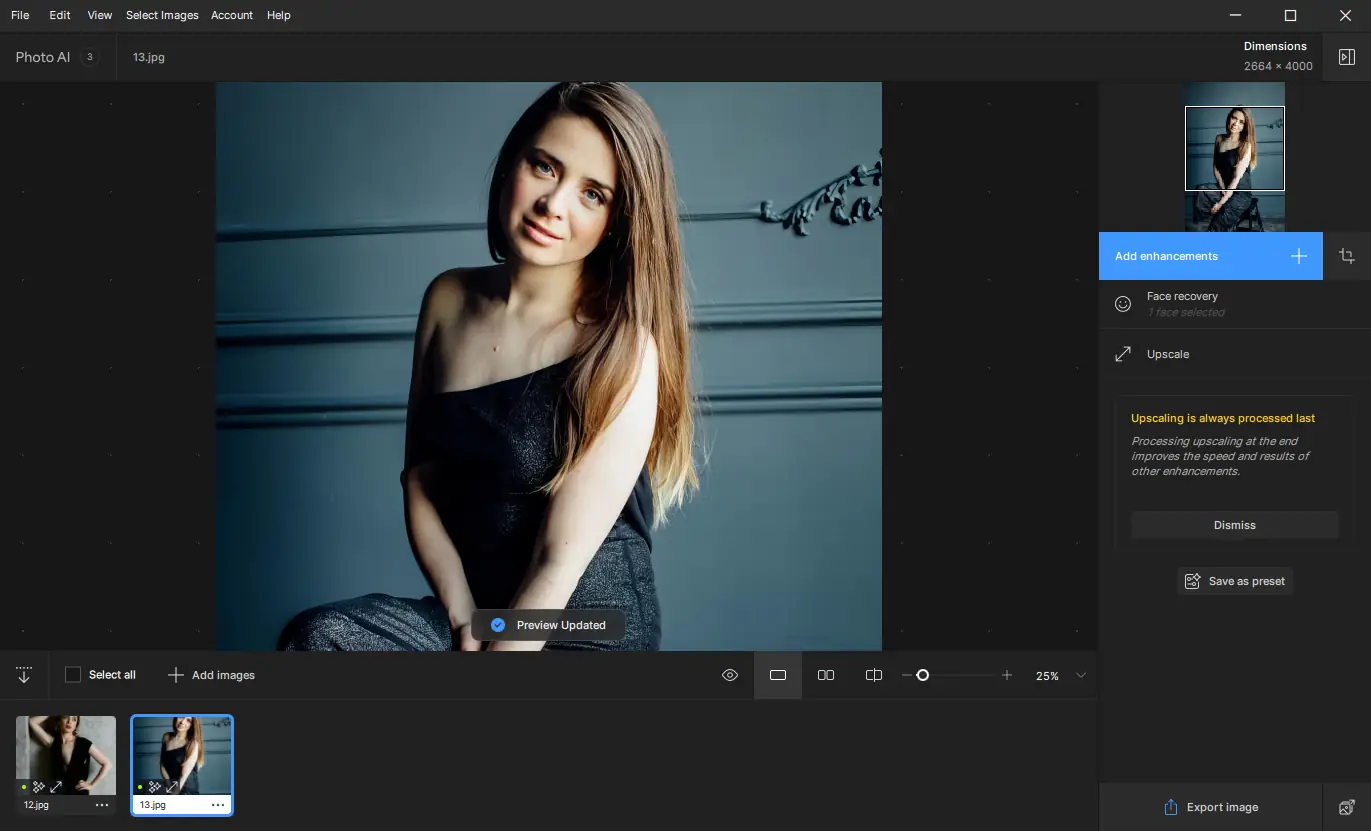
Task: Zoom in with the plus icon
Action: pyautogui.click(x=1007, y=675)
